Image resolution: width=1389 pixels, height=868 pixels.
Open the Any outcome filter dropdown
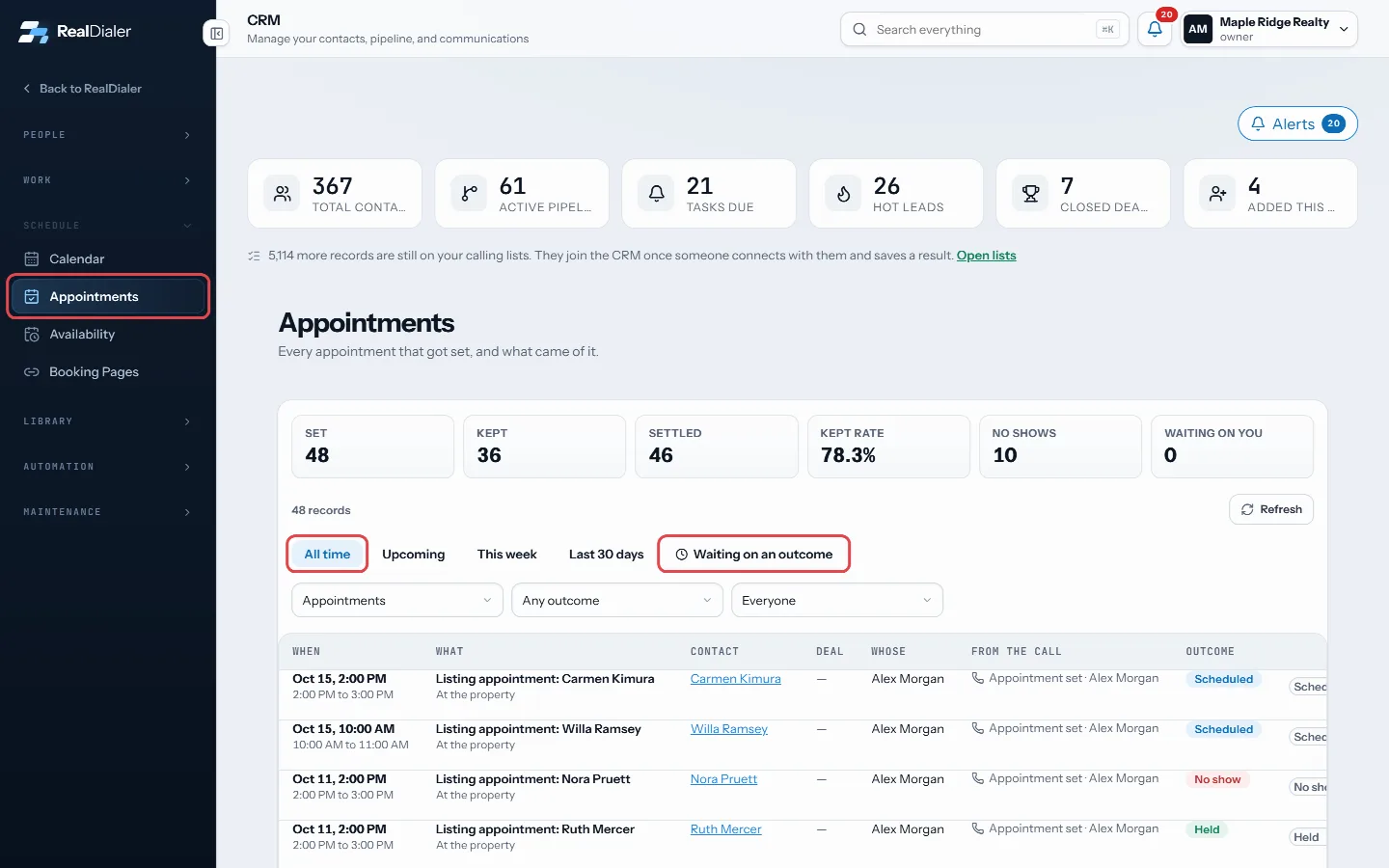point(617,600)
